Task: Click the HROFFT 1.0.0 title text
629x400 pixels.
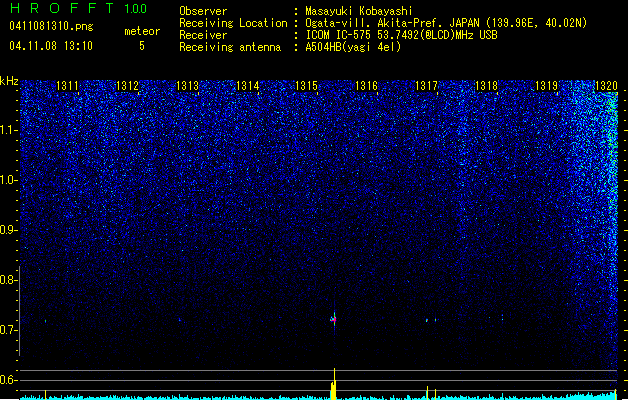Action: pyautogui.click(x=79, y=8)
